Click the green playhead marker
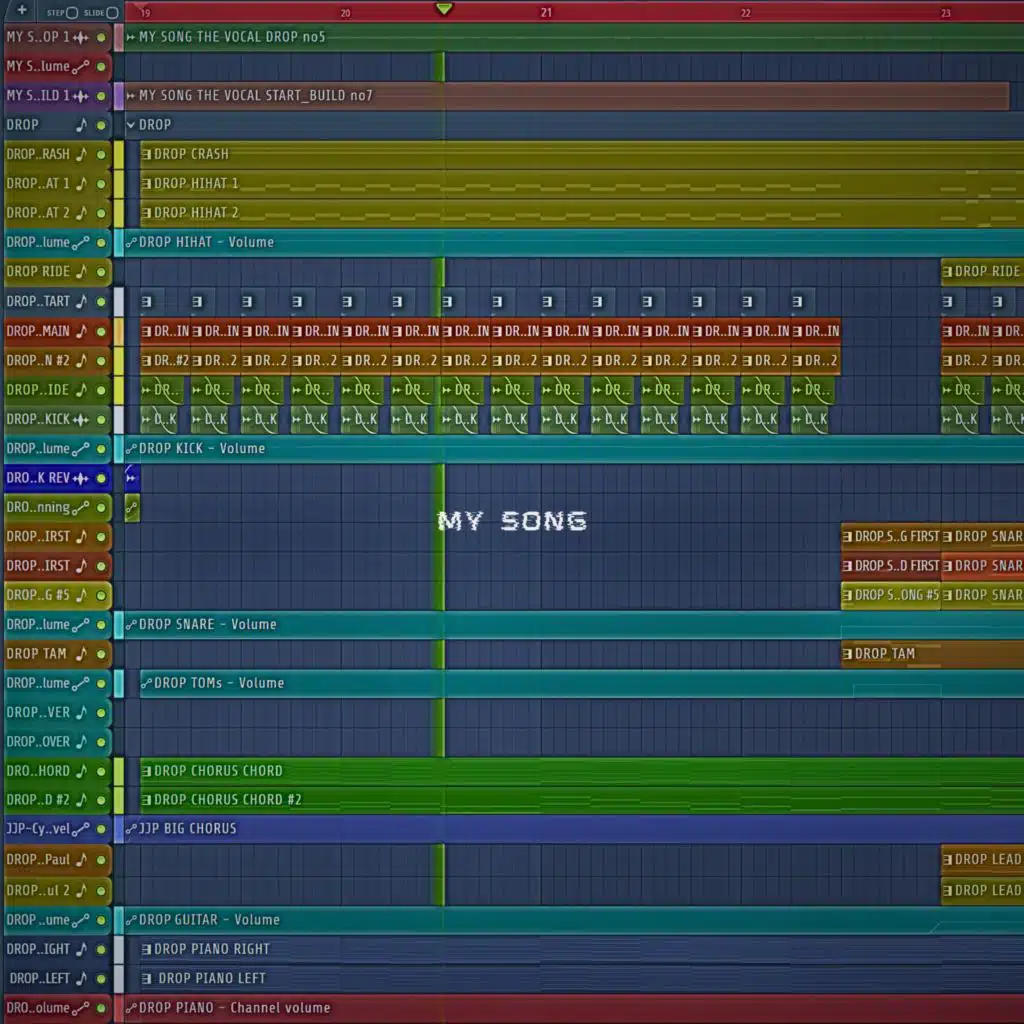Image resolution: width=1024 pixels, height=1024 pixels. (444, 9)
